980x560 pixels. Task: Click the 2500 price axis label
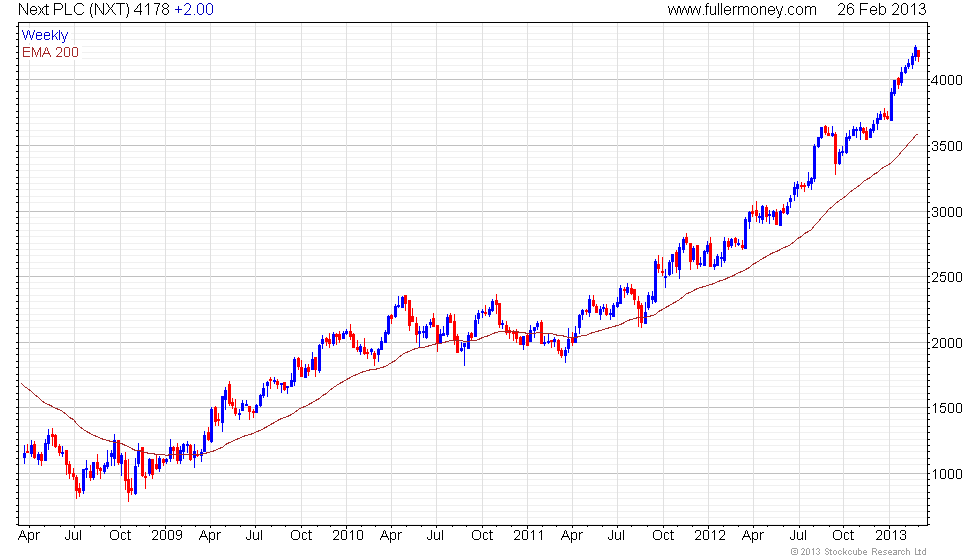pos(947,278)
